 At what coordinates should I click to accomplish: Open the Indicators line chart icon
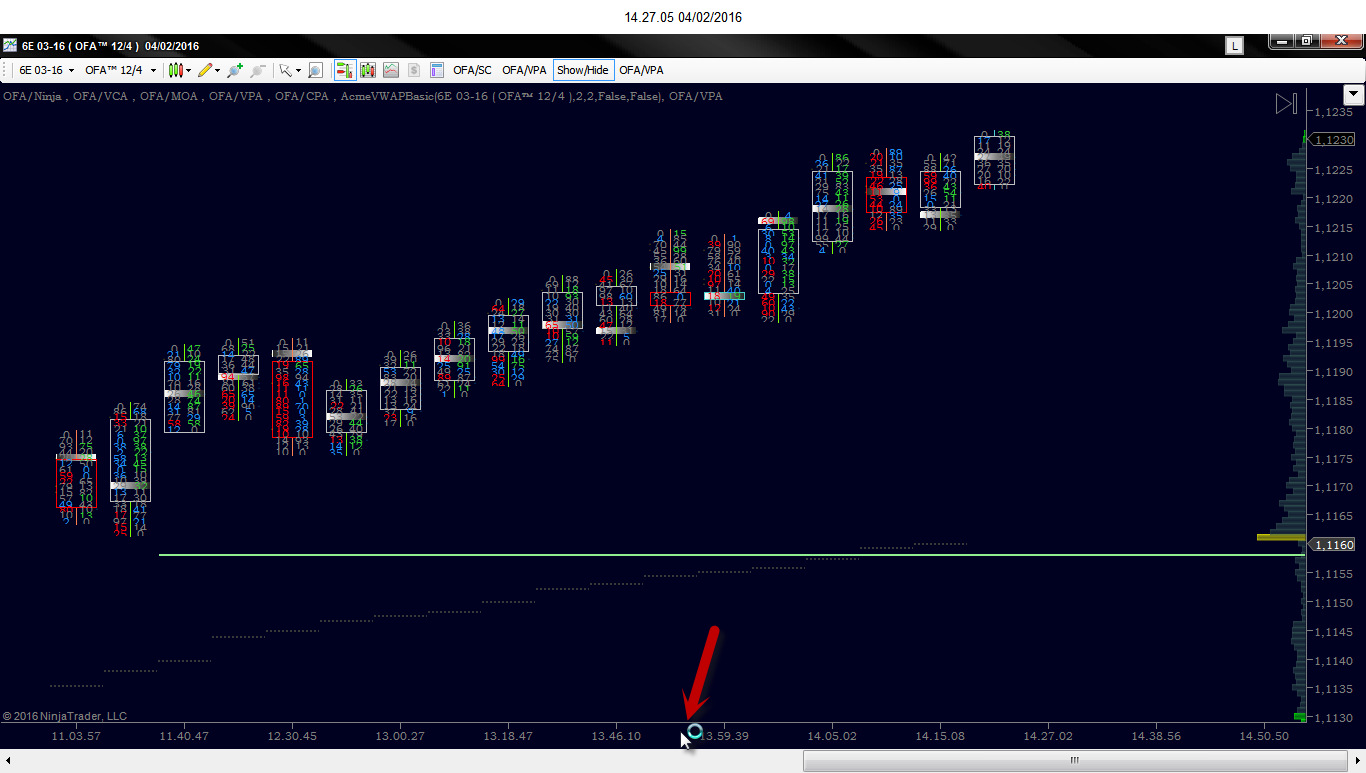pyautogui.click(x=390, y=70)
